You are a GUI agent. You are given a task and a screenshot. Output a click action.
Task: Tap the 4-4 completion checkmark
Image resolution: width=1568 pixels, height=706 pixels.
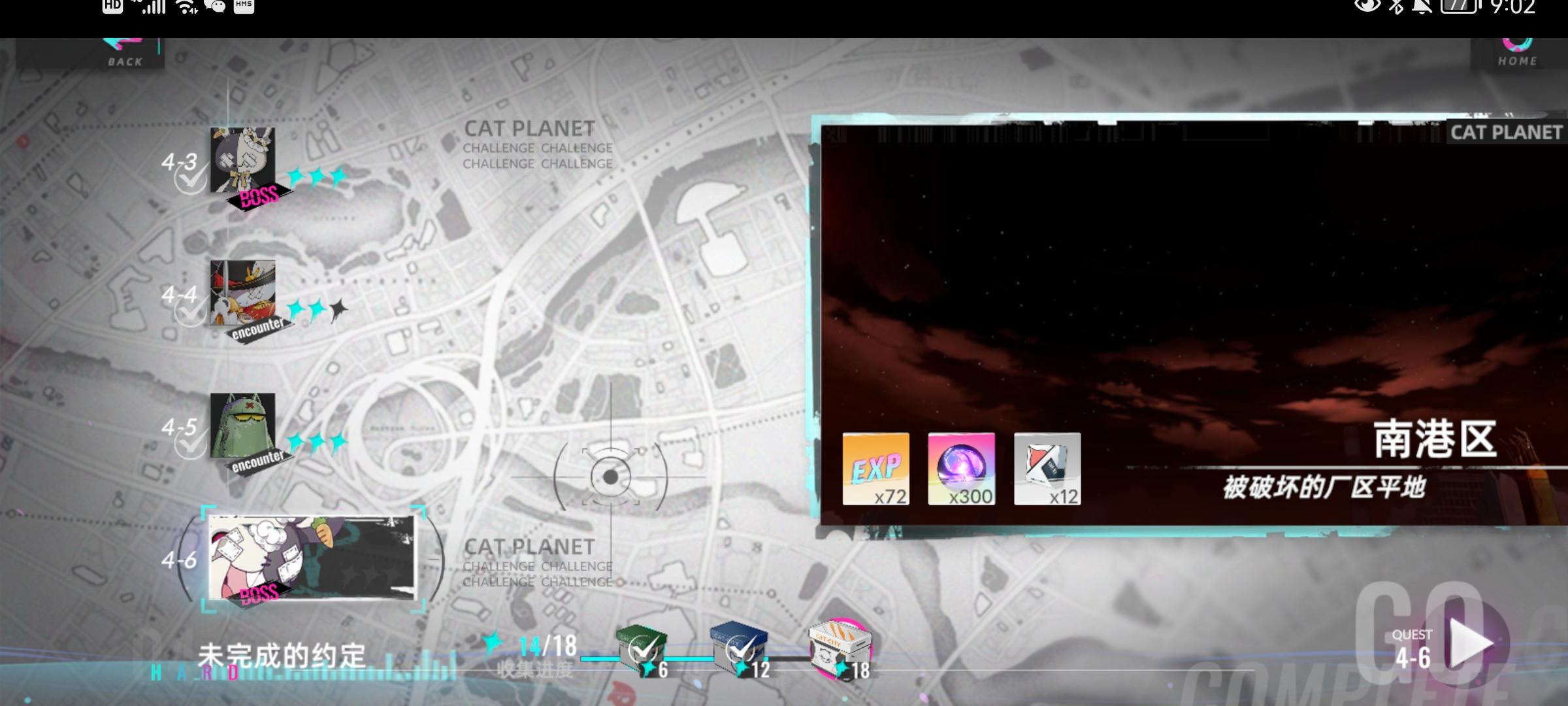click(190, 312)
